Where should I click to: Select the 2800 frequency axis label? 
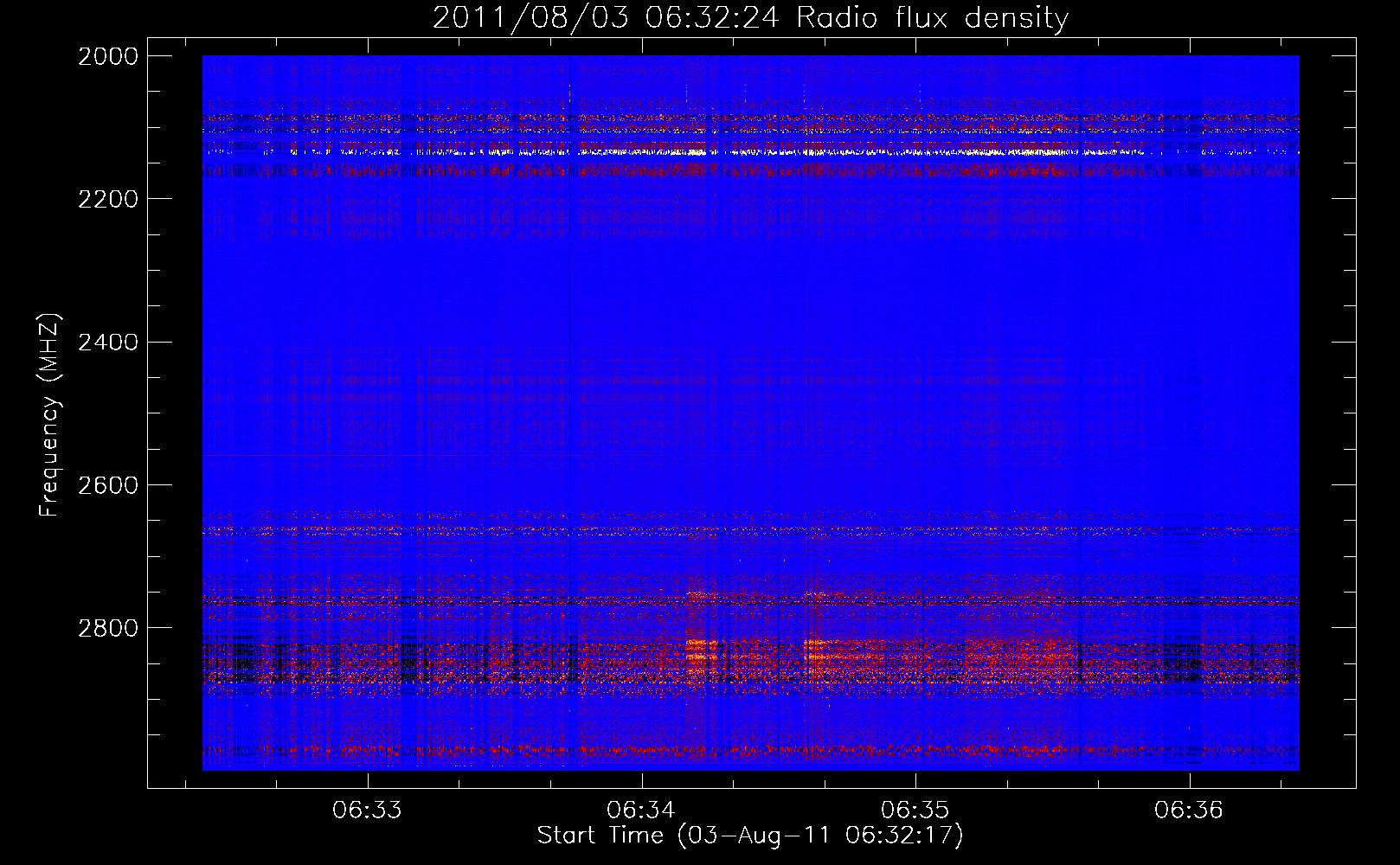pos(108,627)
